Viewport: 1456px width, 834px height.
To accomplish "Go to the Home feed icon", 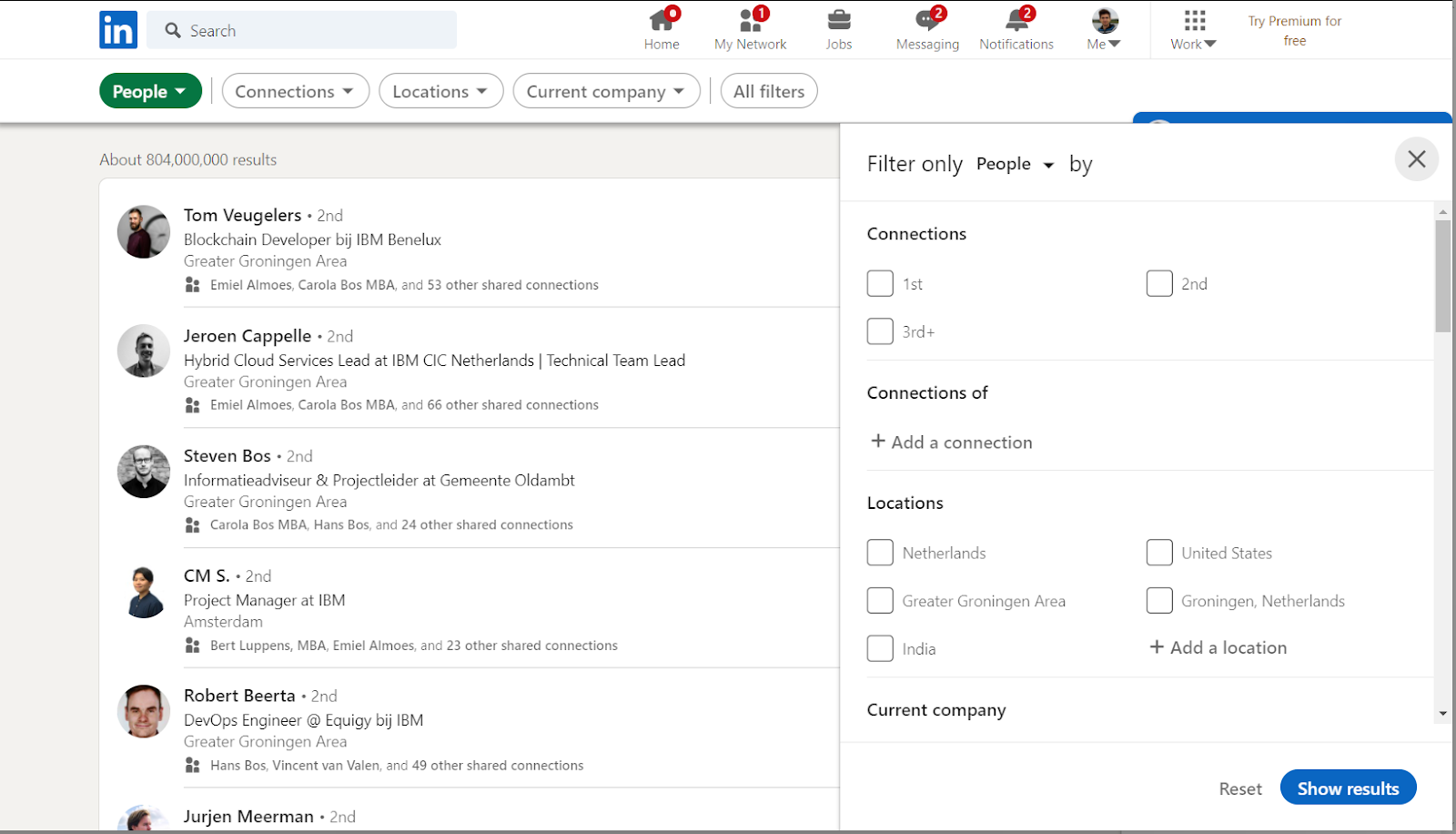I will [662, 21].
